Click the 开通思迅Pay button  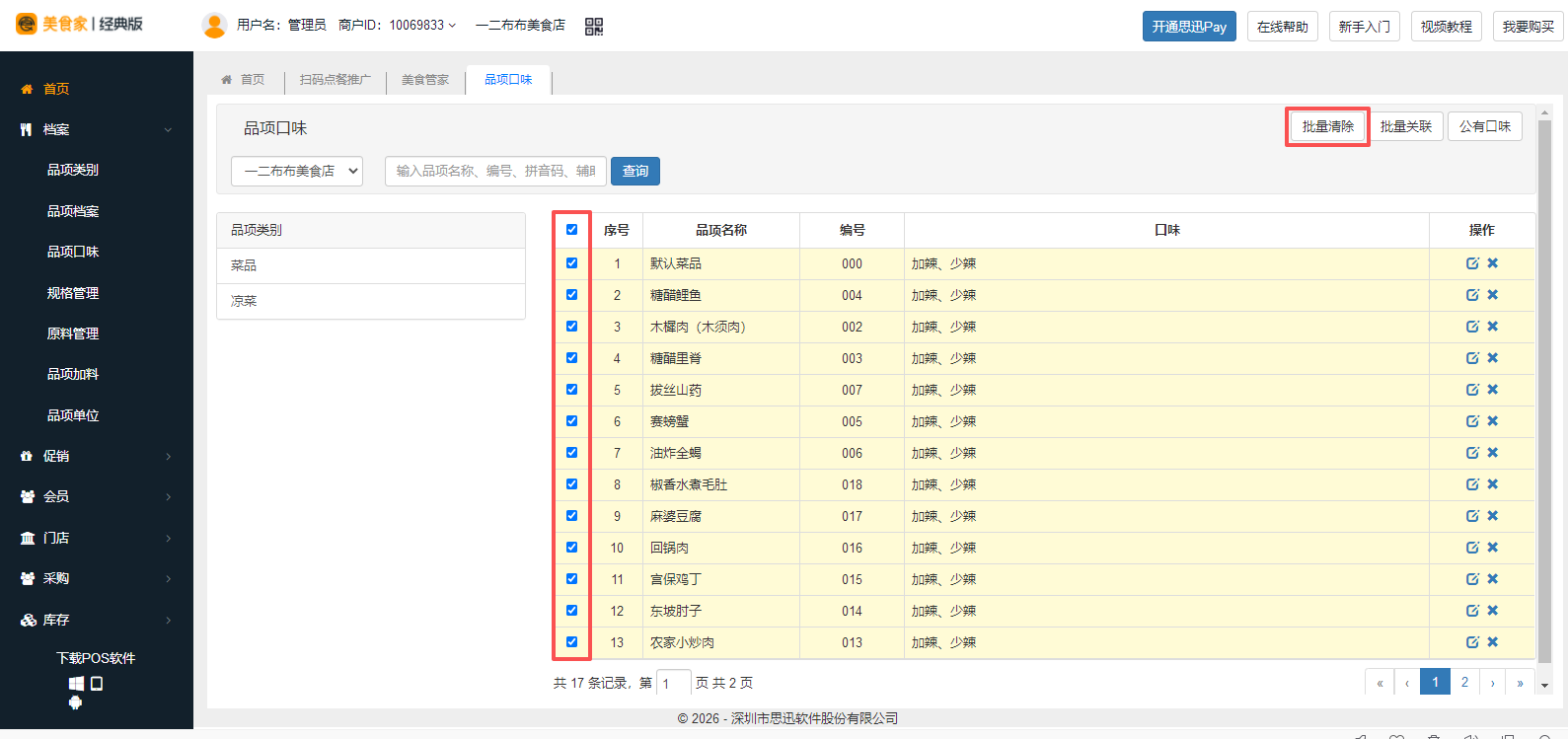click(1189, 27)
